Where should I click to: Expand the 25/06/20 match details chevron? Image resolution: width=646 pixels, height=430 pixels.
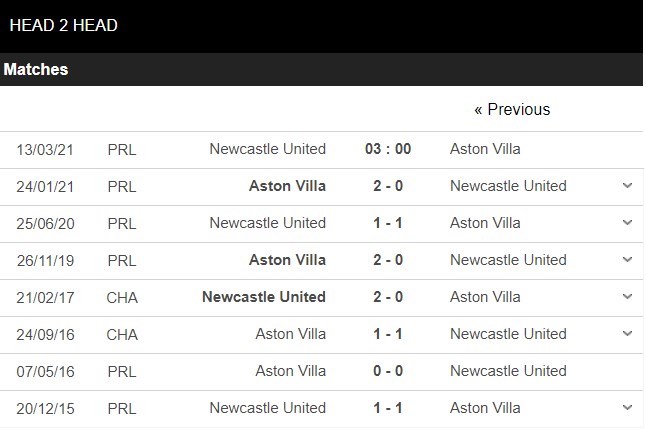[627, 223]
